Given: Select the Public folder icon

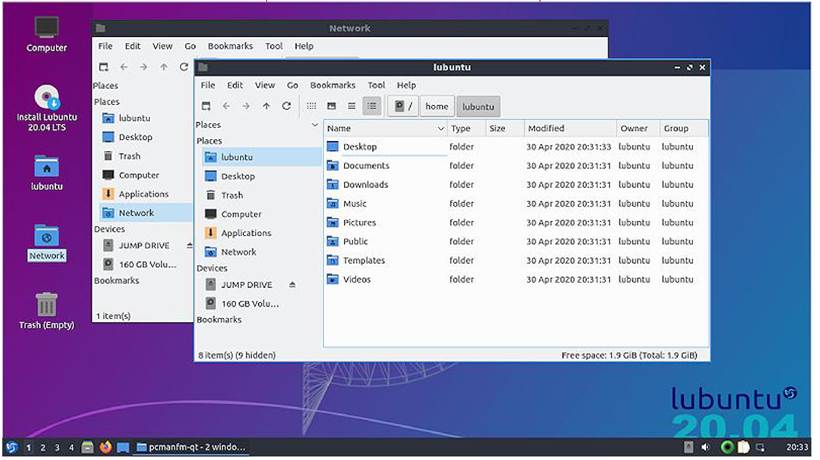Looking at the screenshot, I should point(333,241).
